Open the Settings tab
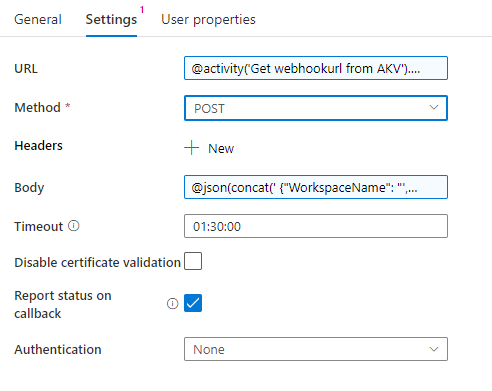492x391 pixels. (111, 19)
